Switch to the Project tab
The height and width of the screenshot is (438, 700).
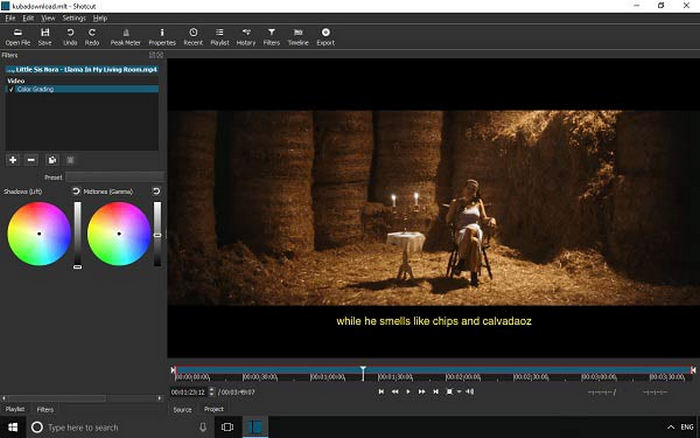[213, 409]
